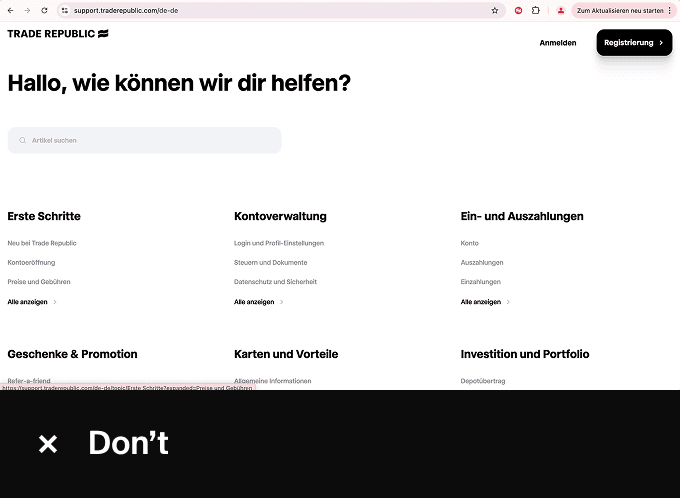The image size is (680, 498).
Task: Open the 'Ein- und Auszahlungen' heading
Action: tap(522, 216)
